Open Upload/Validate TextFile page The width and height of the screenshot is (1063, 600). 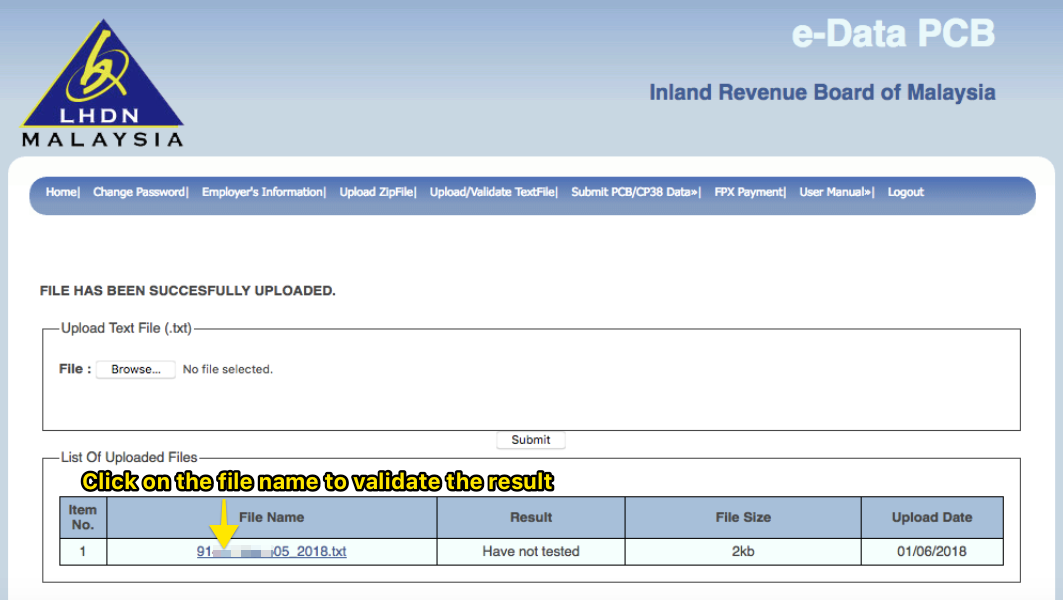tap(492, 192)
